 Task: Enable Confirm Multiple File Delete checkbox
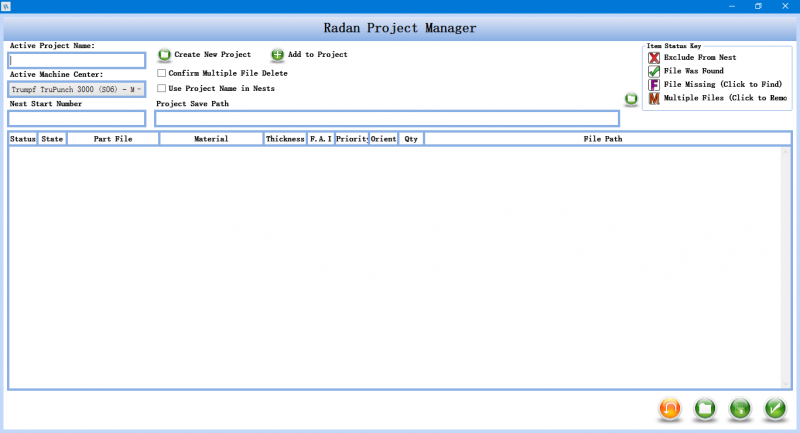click(x=162, y=73)
